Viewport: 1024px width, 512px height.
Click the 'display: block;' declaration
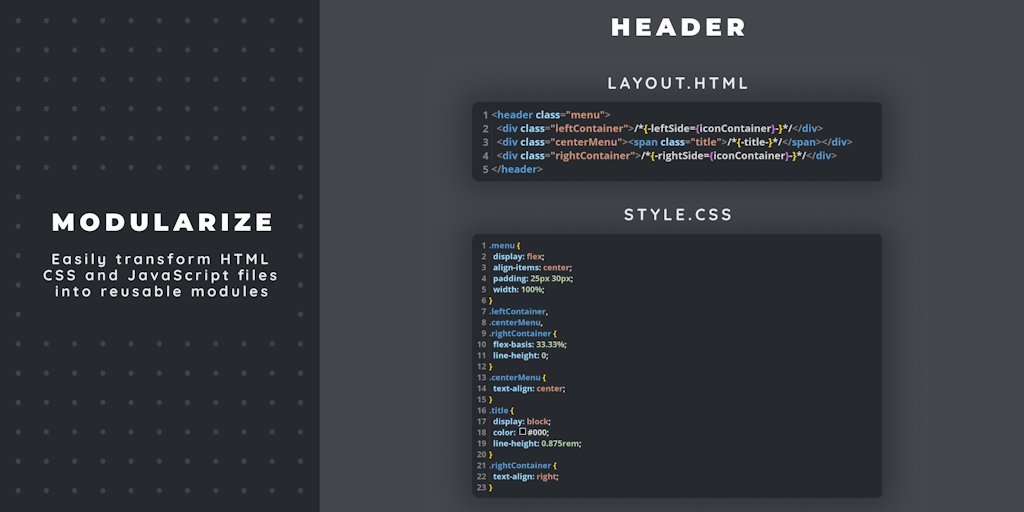(x=522, y=421)
